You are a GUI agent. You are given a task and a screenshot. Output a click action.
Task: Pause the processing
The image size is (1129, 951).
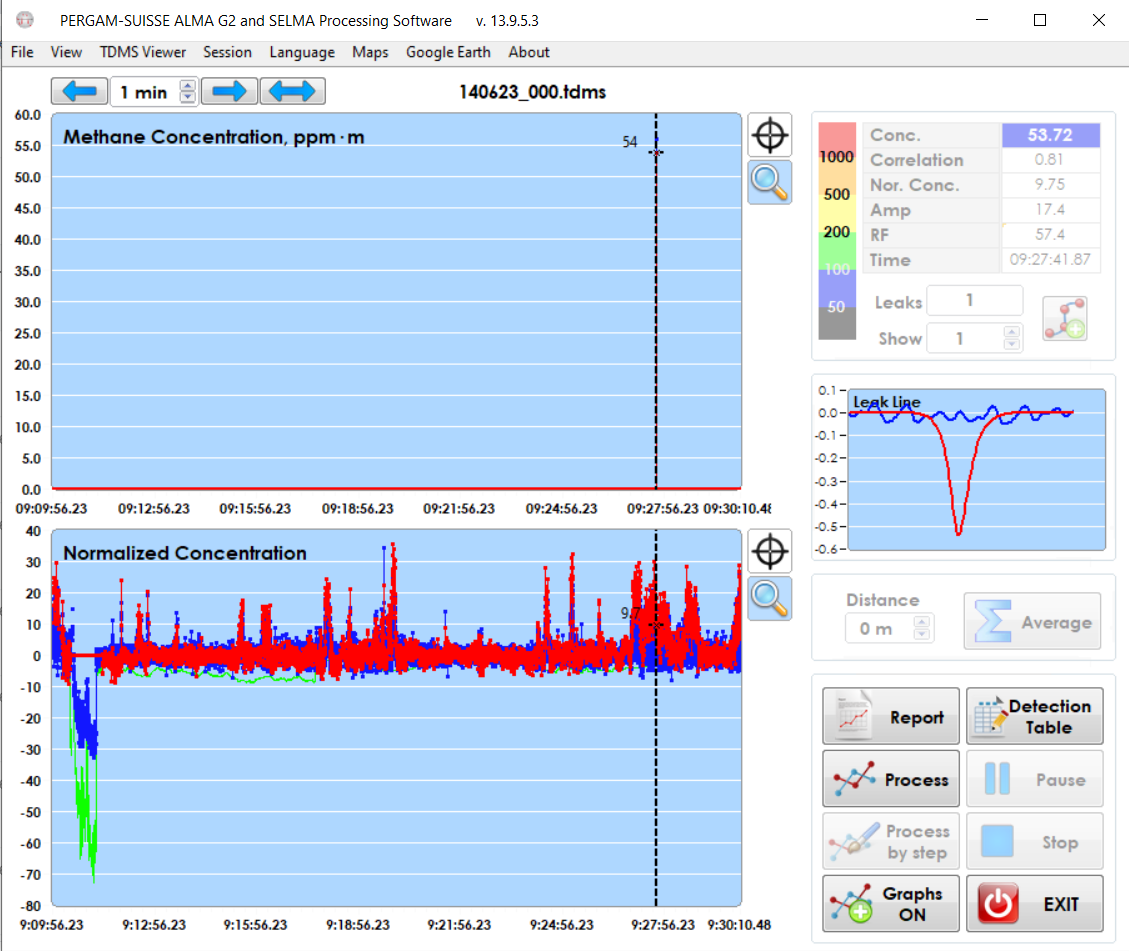(1034, 778)
